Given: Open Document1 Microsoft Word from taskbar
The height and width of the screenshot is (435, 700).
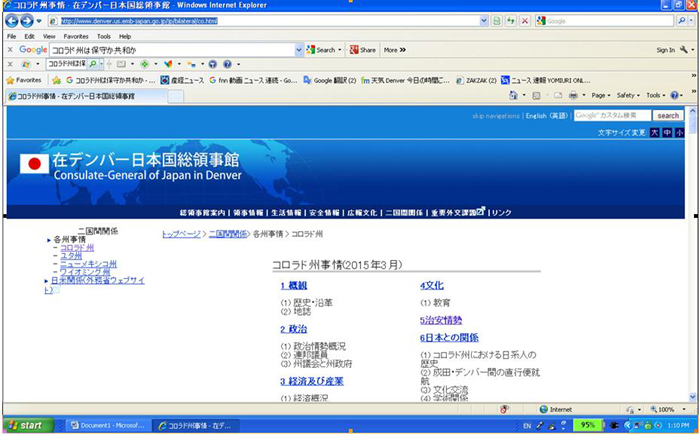Looking at the screenshot, I should [107, 425].
